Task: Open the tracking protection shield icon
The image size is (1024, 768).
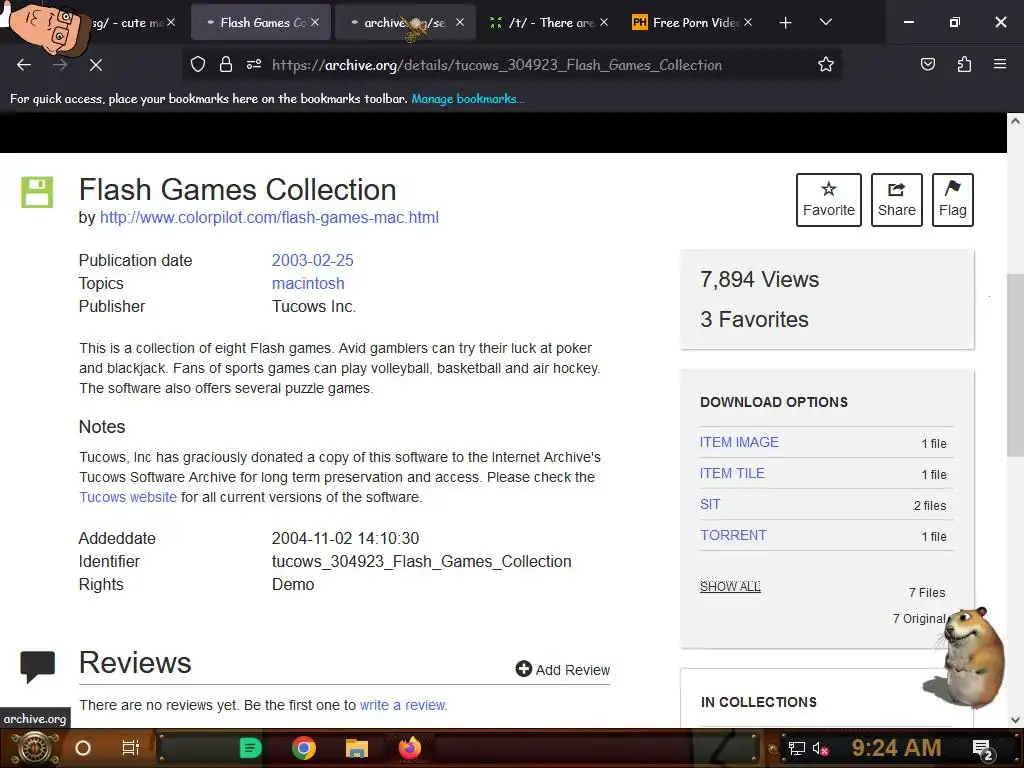Action: 198,64
